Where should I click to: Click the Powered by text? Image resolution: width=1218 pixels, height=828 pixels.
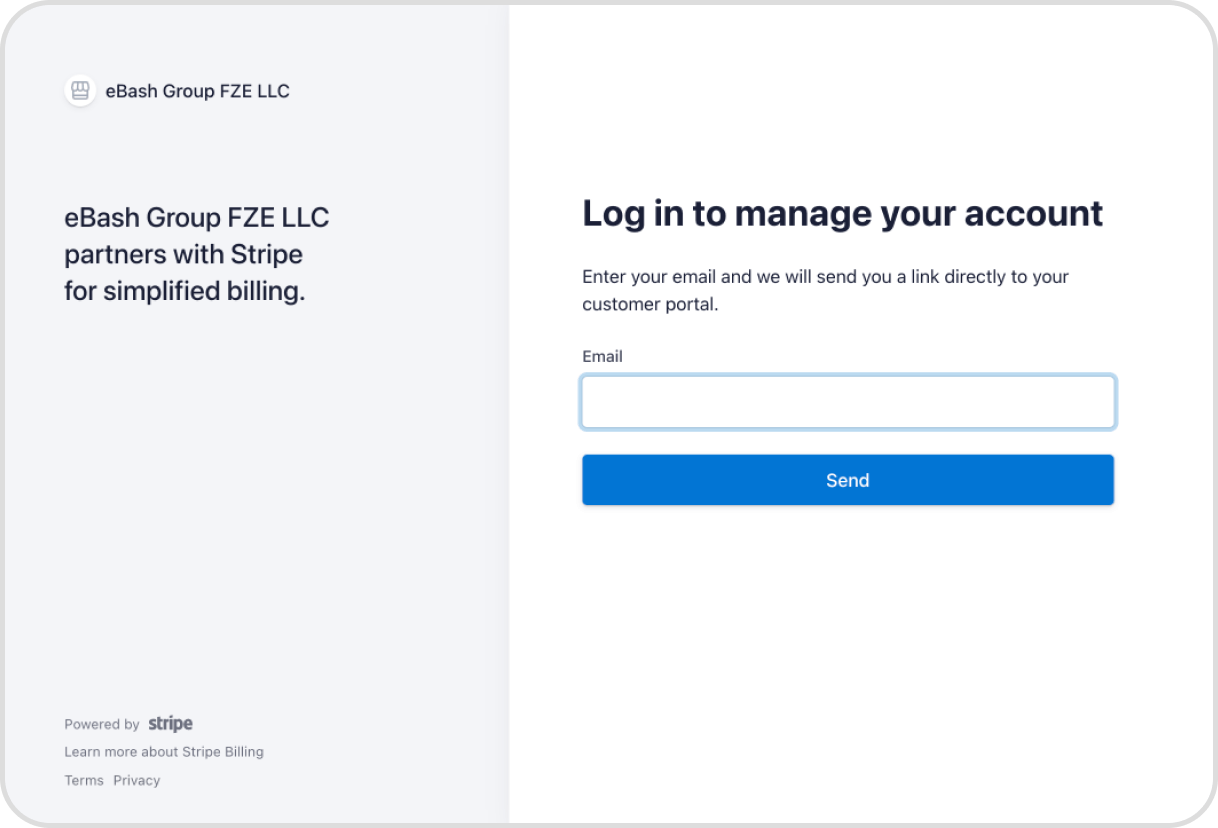point(102,725)
